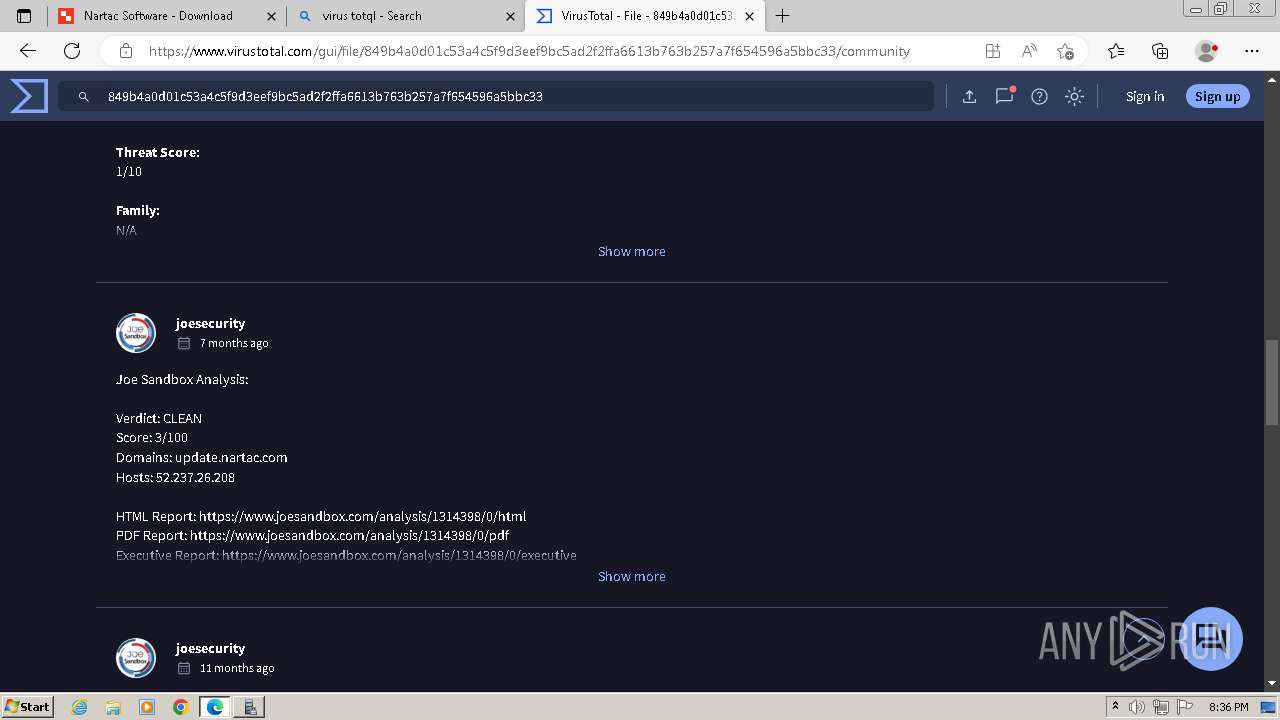Open the tab actions menu icon
1280x720 pixels.
(24, 16)
